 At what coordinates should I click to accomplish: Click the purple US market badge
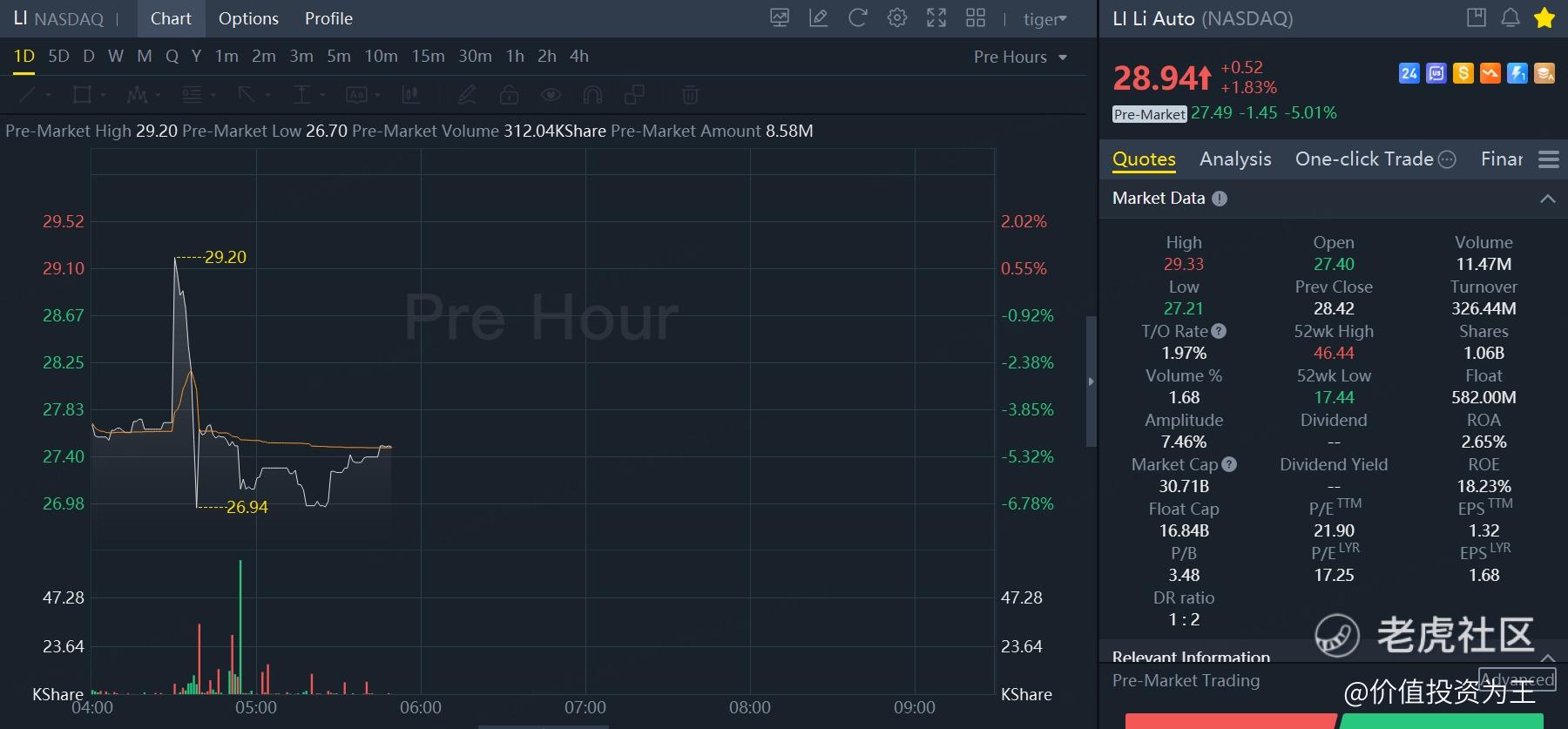tap(1436, 74)
